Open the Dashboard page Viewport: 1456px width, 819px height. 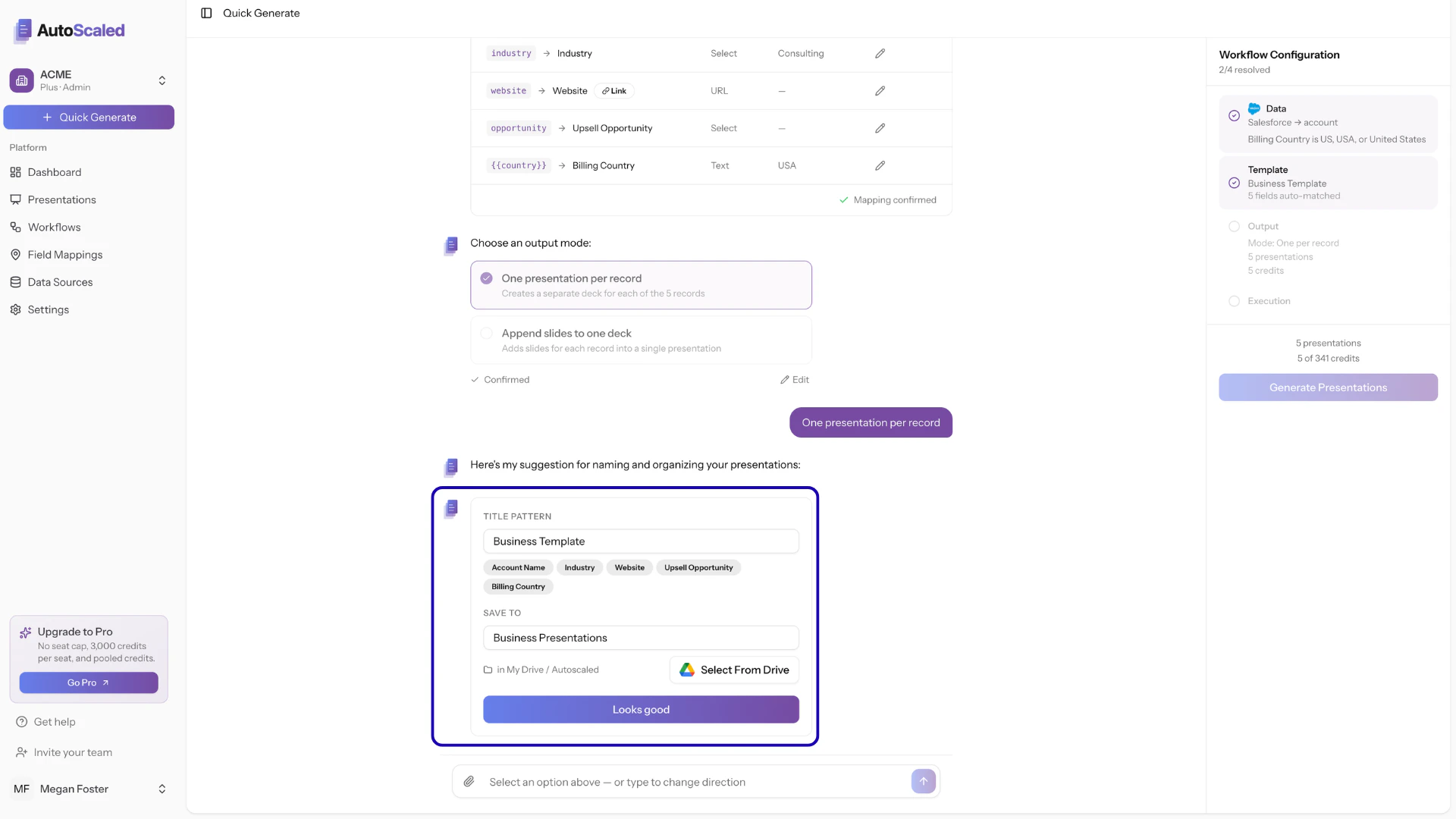coord(54,172)
